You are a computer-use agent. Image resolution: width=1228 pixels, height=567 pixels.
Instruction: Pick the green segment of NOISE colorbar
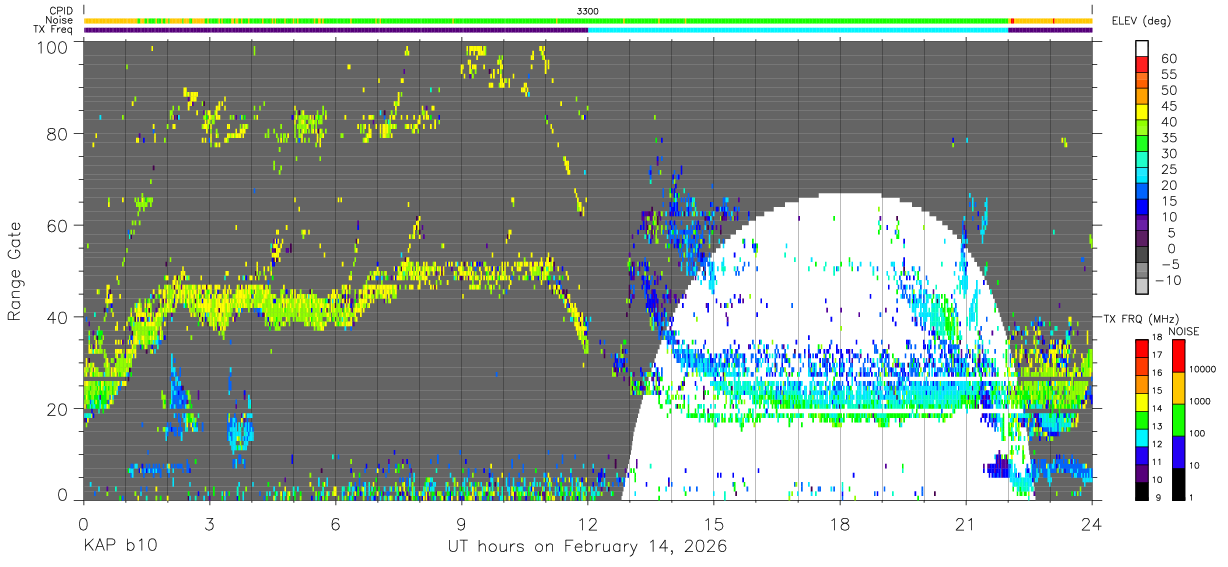click(1178, 420)
